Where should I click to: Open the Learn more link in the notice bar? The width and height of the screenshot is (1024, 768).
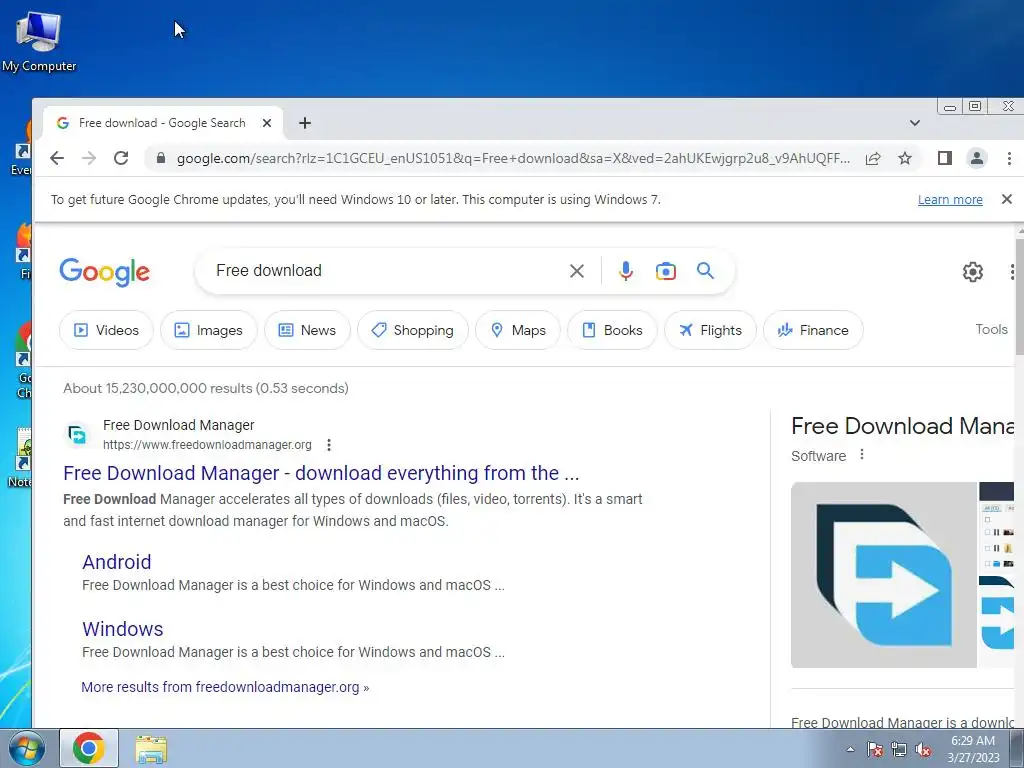point(950,200)
